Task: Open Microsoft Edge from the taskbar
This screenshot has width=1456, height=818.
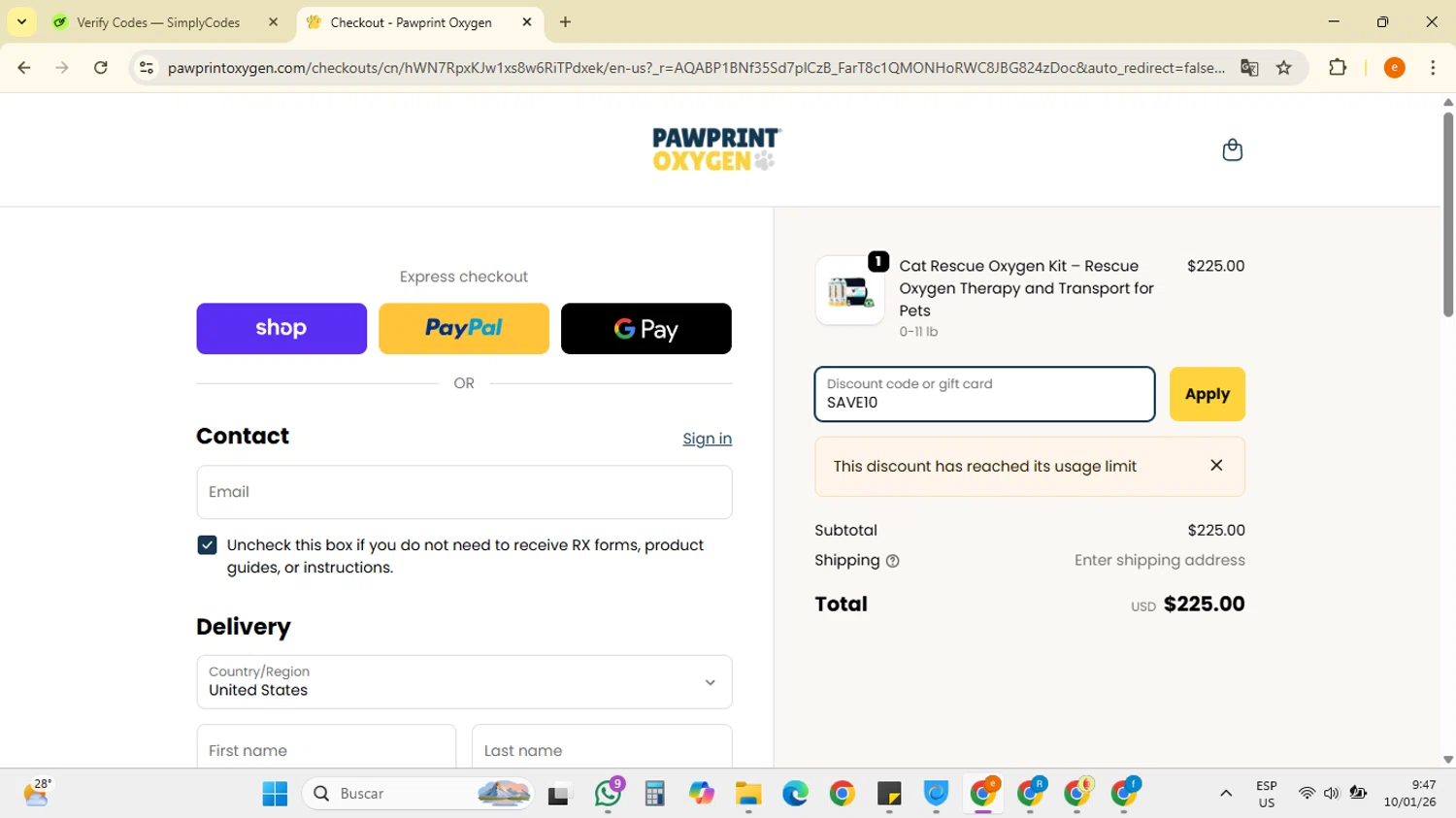Action: [795, 794]
